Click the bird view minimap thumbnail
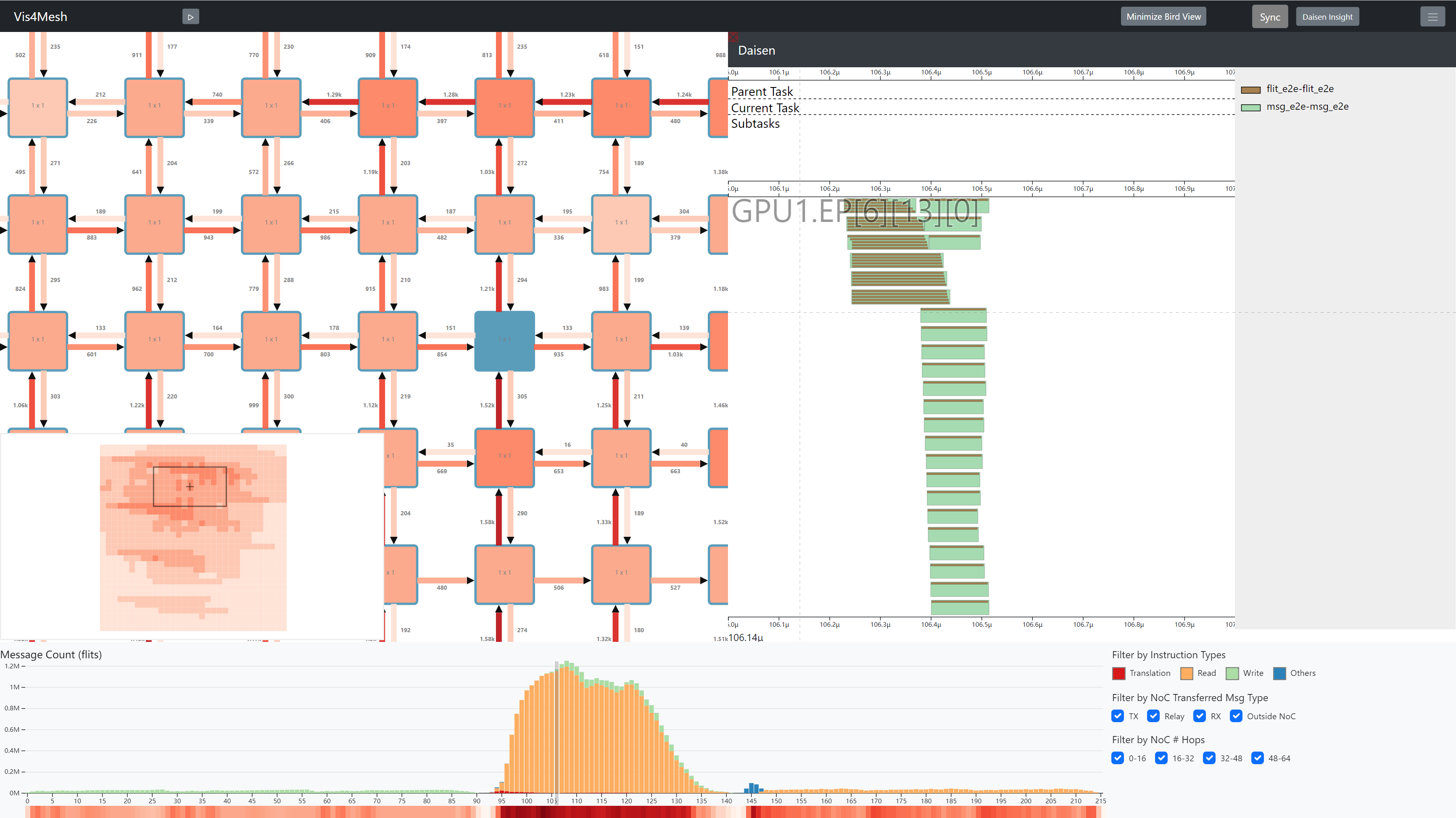Viewport: 1456px width, 818px height. [193, 537]
